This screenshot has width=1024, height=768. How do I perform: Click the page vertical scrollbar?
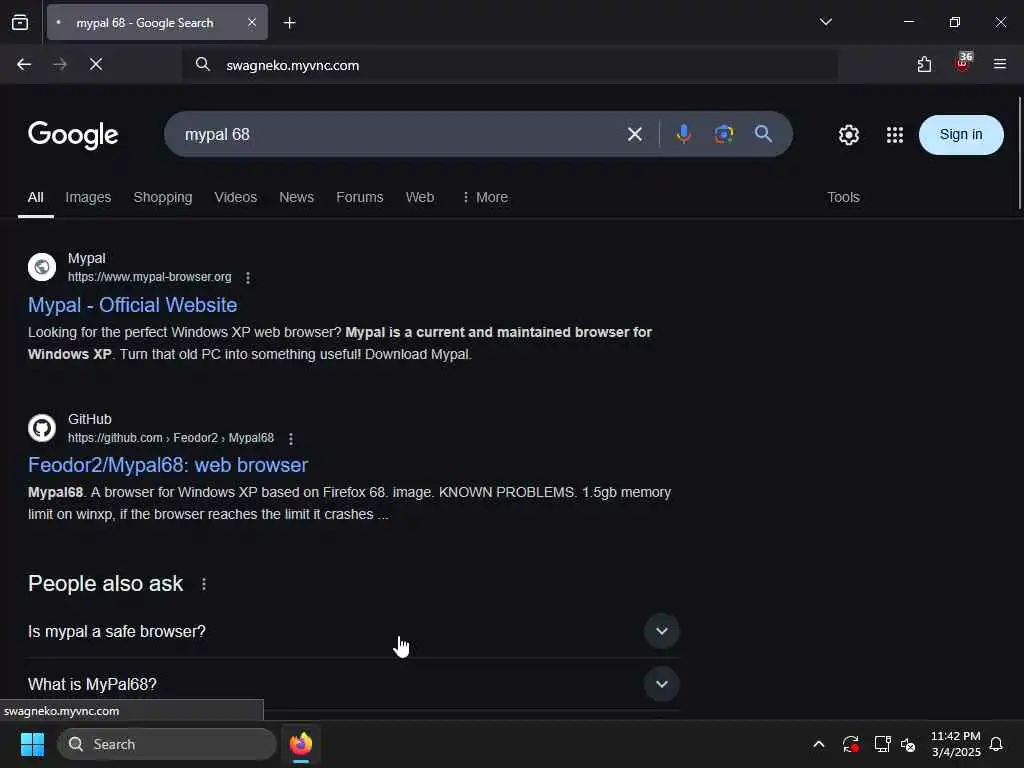pyautogui.click(x=1019, y=154)
